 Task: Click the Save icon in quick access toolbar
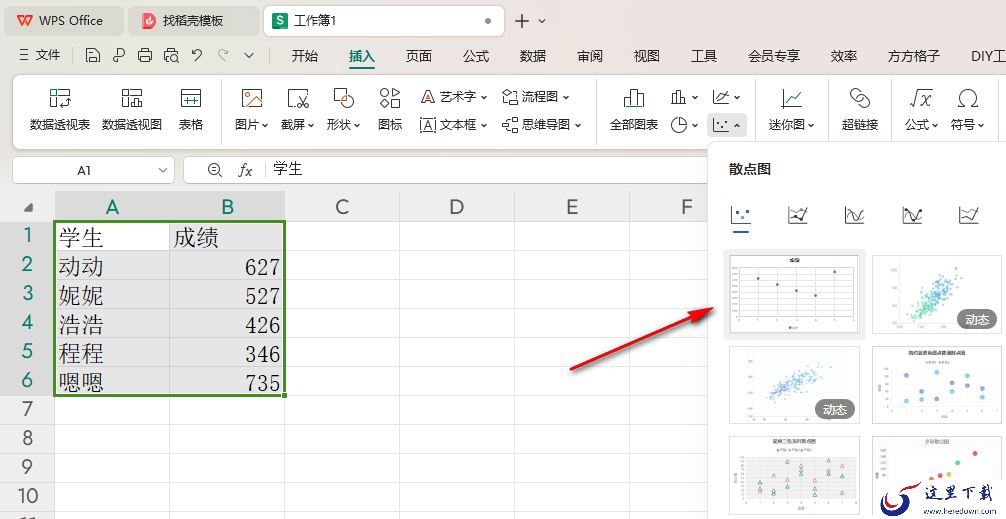tap(93, 56)
